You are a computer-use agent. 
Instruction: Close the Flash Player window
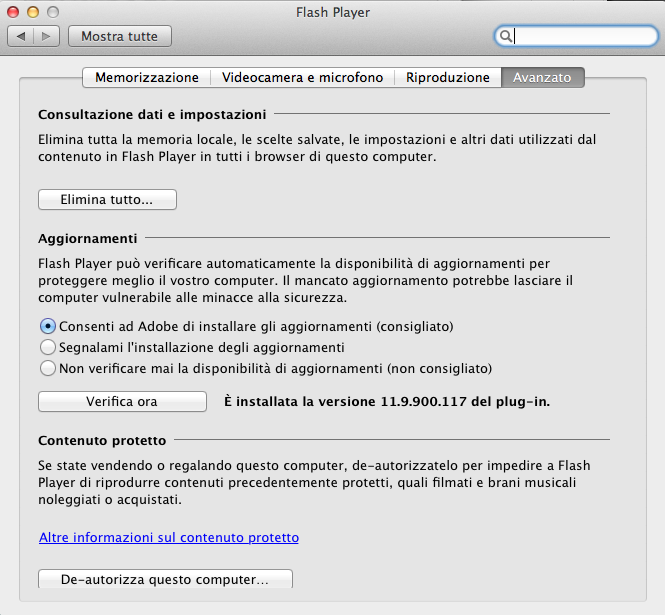click(13, 11)
